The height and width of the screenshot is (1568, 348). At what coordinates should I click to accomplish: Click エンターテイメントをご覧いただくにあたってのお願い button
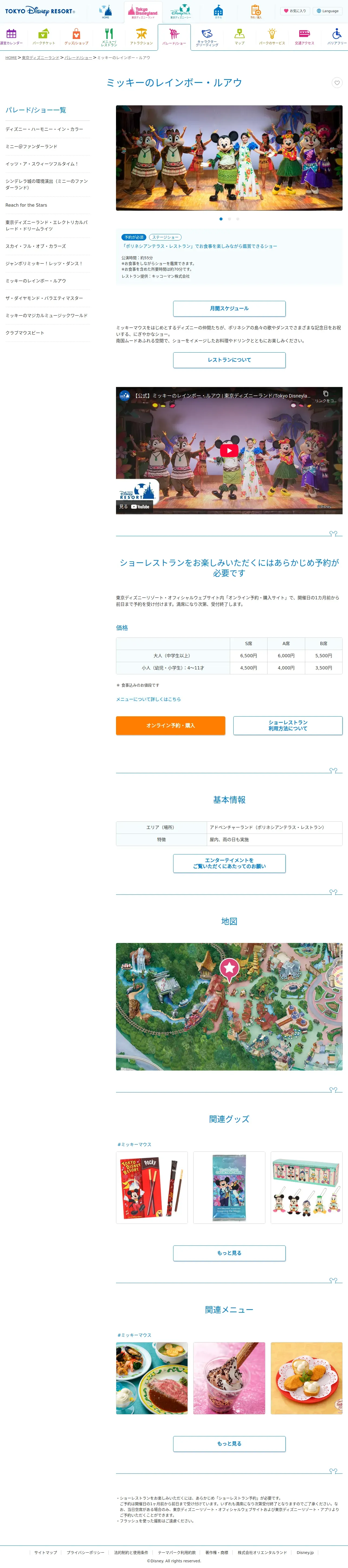pos(229,863)
